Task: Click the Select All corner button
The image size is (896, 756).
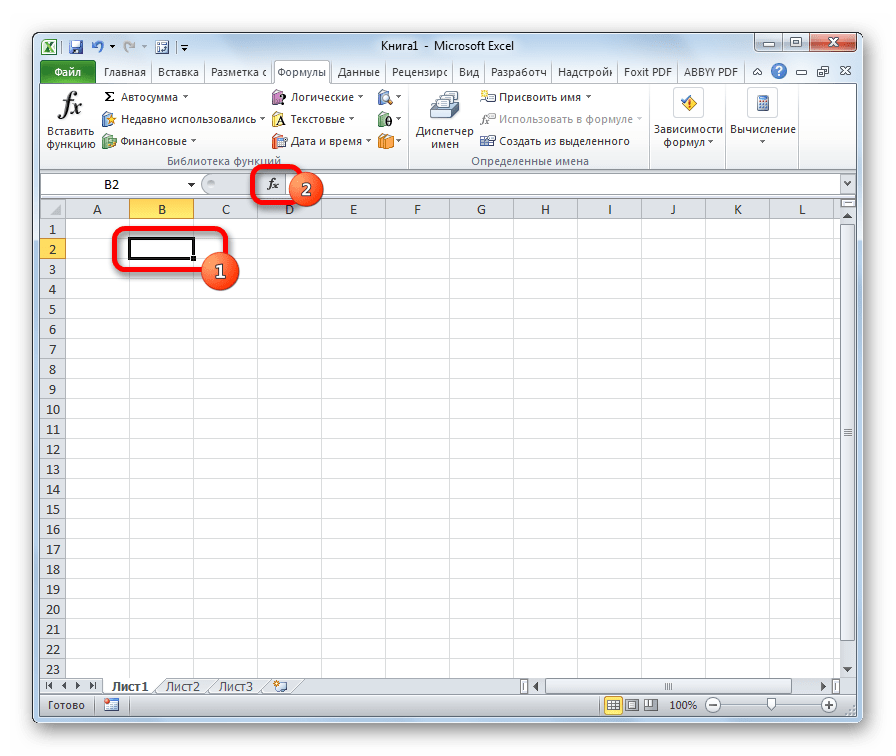Action: [53, 209]
